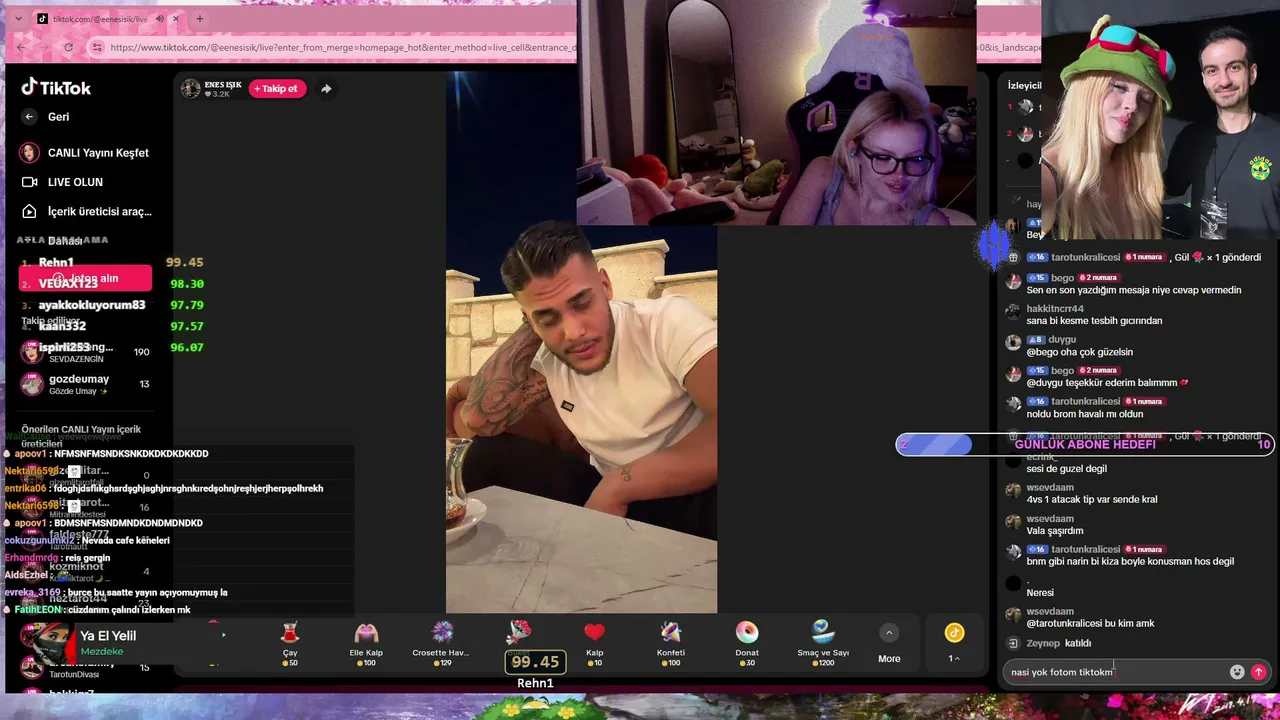Click the TikTok logo in the sidebar

coord(56,88)
